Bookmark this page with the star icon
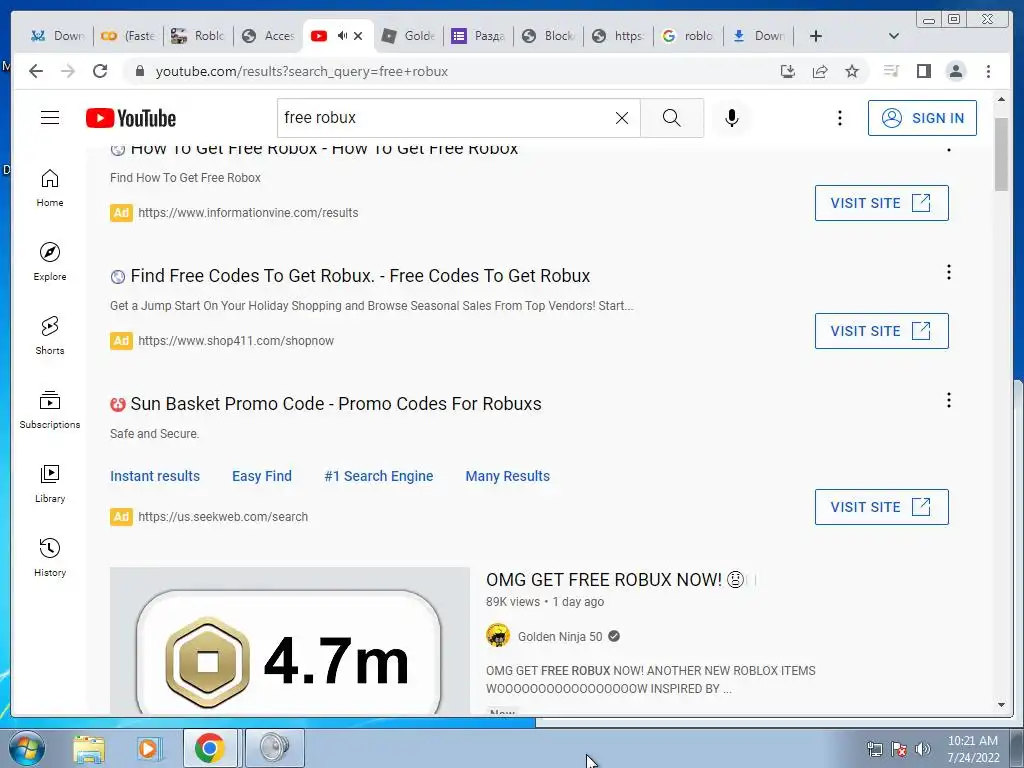The image size is (1024, 768). tap(852, 71)
